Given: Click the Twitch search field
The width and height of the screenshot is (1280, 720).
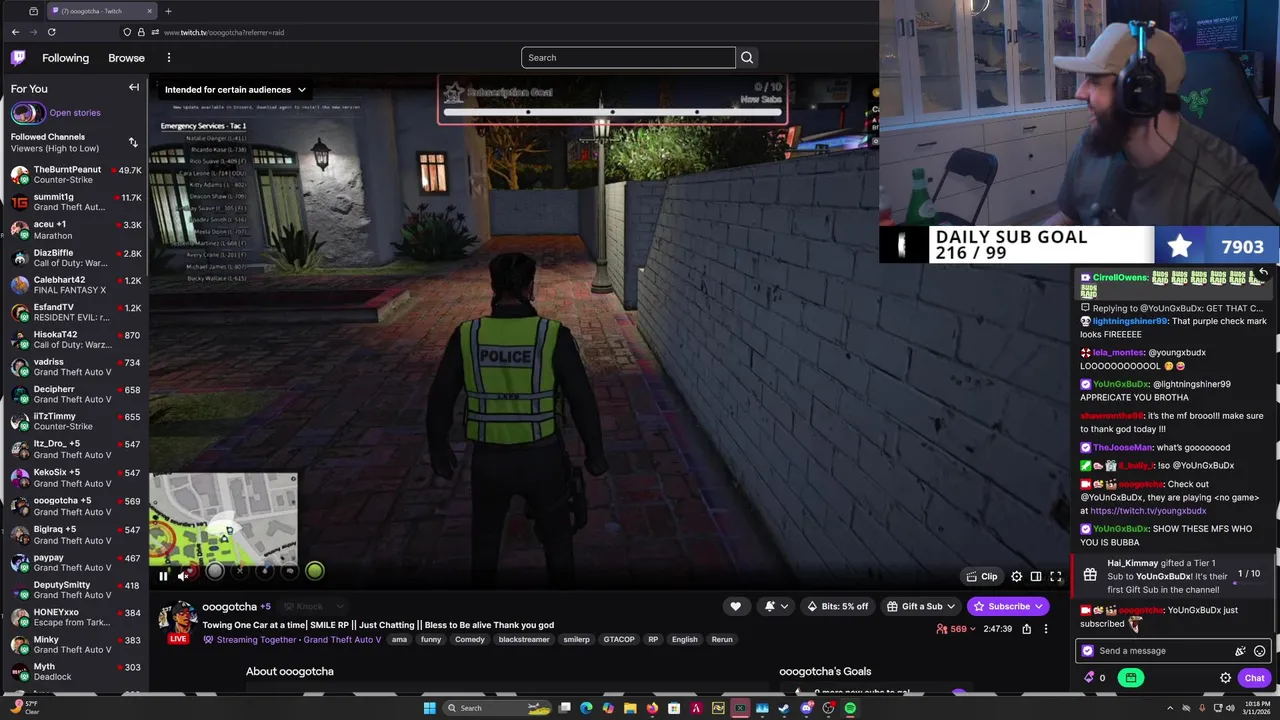Looking at the screenshot, I should [628, 57].
